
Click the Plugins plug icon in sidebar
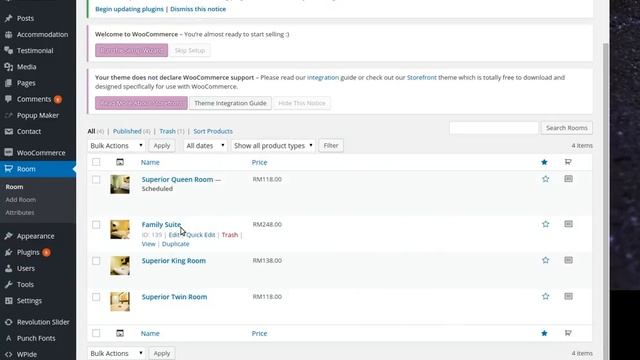tap(9, 252)
